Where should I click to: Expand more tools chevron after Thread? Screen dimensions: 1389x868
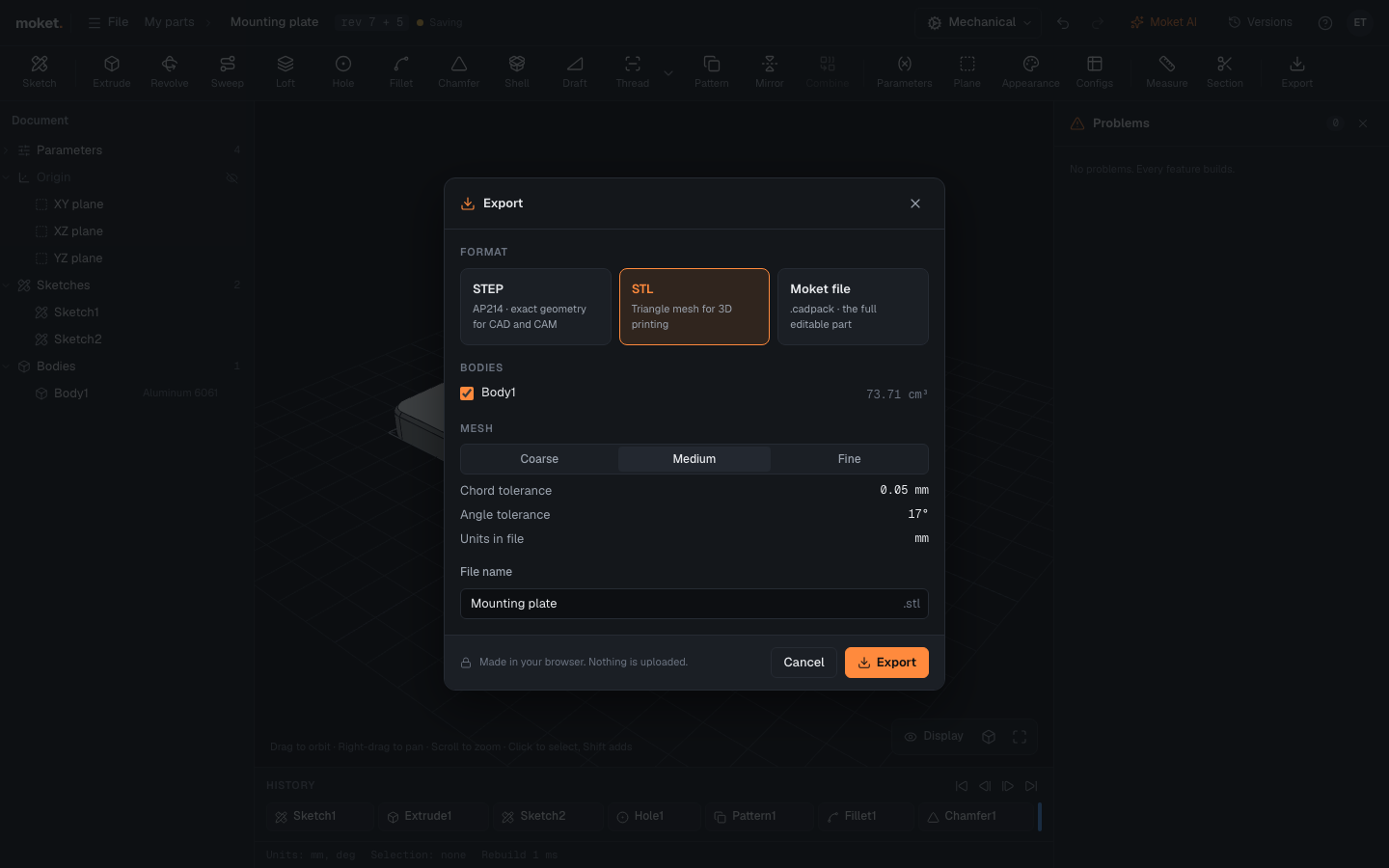[x=668, y=72]
